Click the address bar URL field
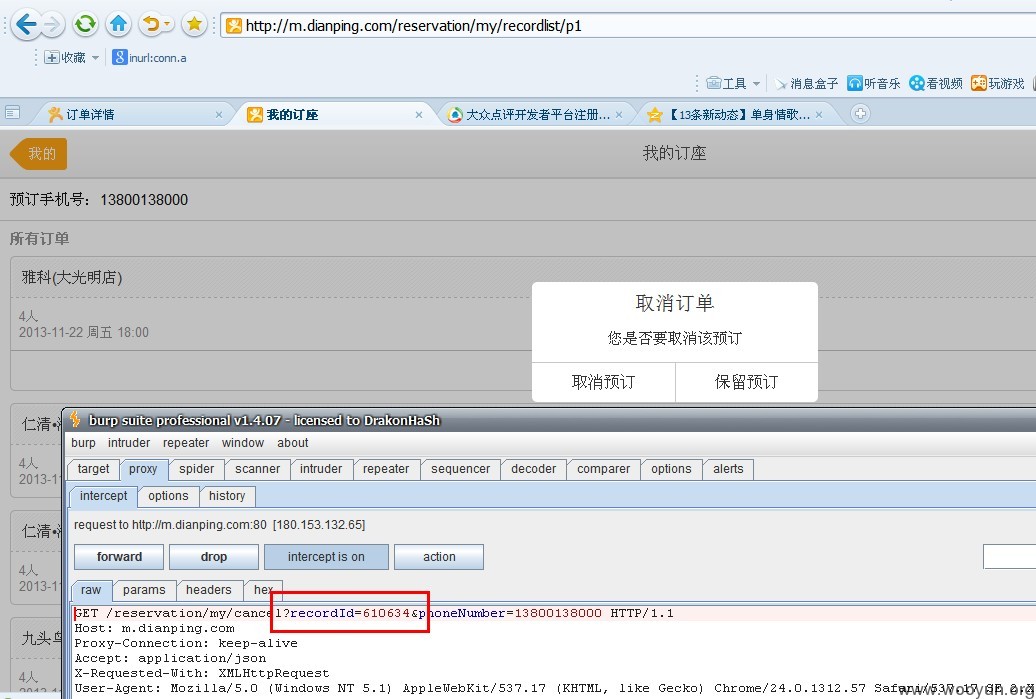 click(x=628, y=26)
